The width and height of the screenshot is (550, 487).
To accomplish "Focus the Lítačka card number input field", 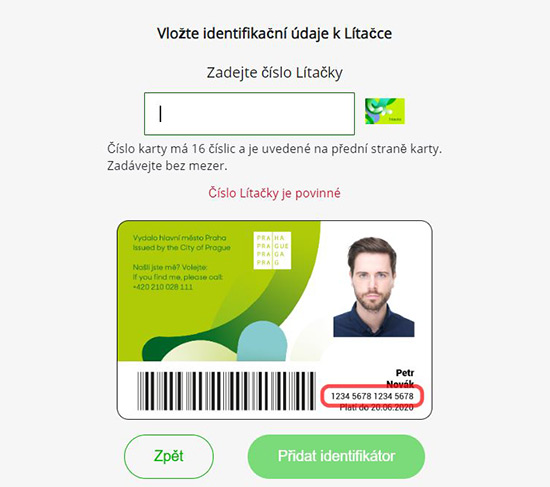I will pyautogui.click(x=249, y=114).
